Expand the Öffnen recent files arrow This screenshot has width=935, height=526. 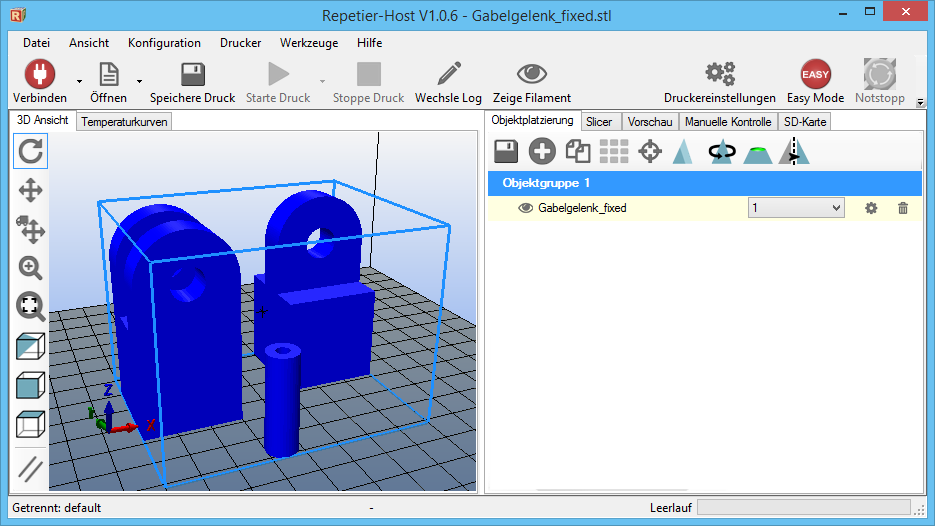point(139,81)
